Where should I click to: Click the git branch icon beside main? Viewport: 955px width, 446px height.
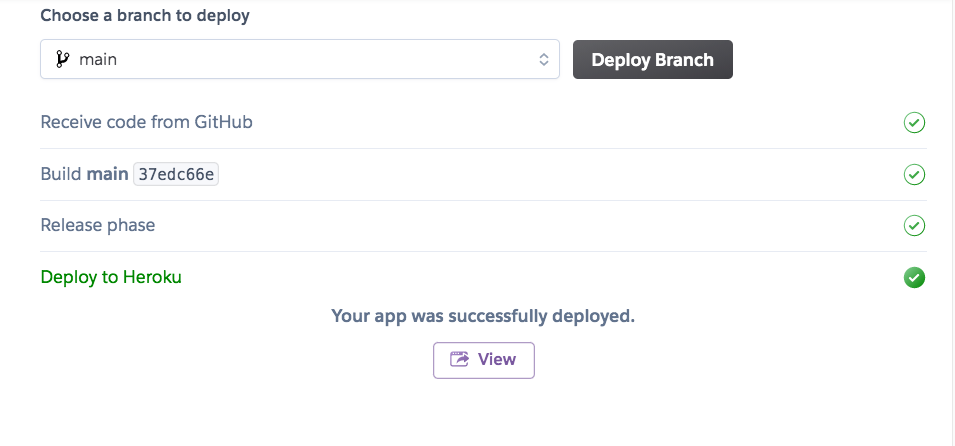[62, 59]
